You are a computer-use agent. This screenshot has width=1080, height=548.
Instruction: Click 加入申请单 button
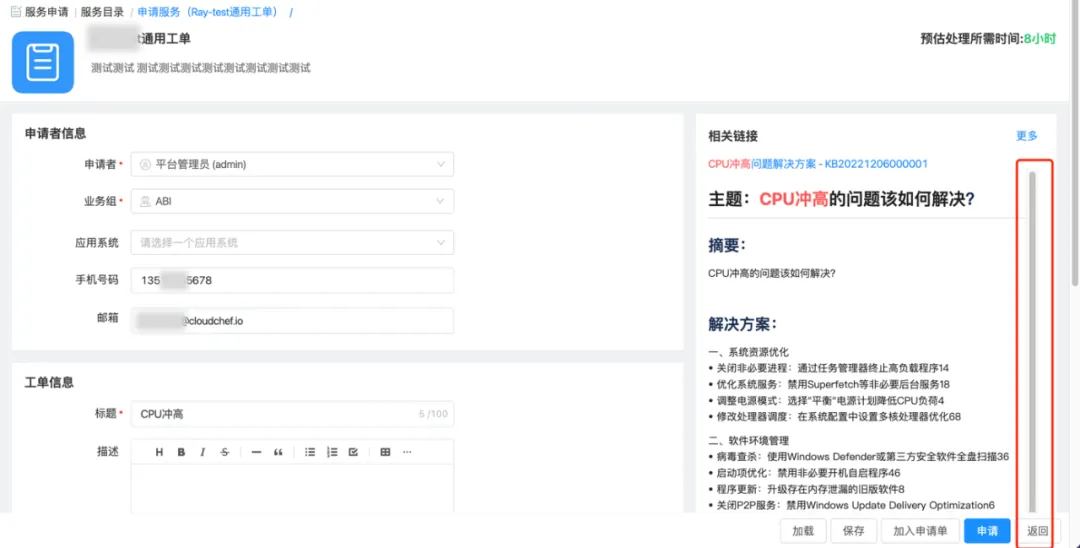[x=920, y=531]
